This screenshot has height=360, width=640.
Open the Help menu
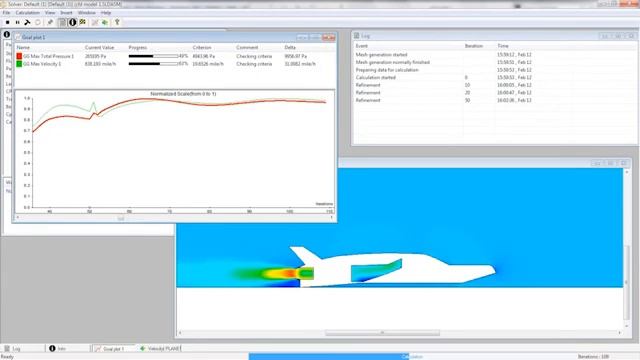(x=106, y=13)
